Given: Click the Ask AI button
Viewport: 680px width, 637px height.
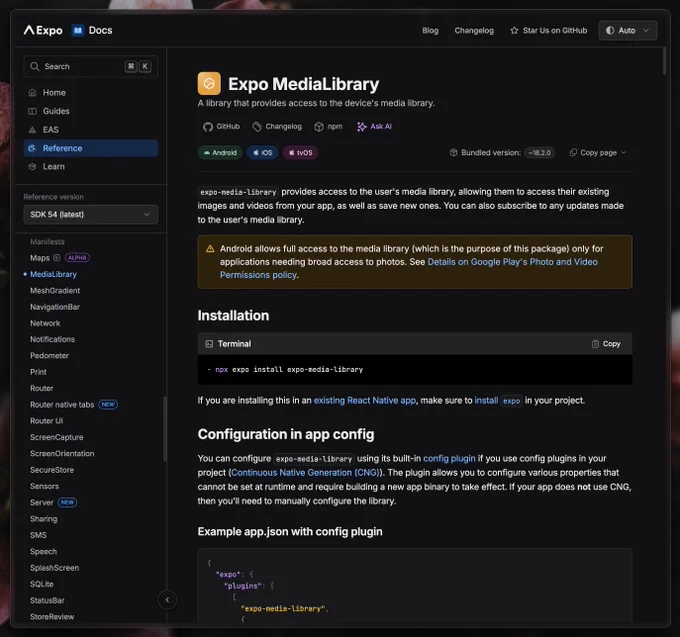Looking at the screenshot, I should pyautogui.click(x=374, y=127).
